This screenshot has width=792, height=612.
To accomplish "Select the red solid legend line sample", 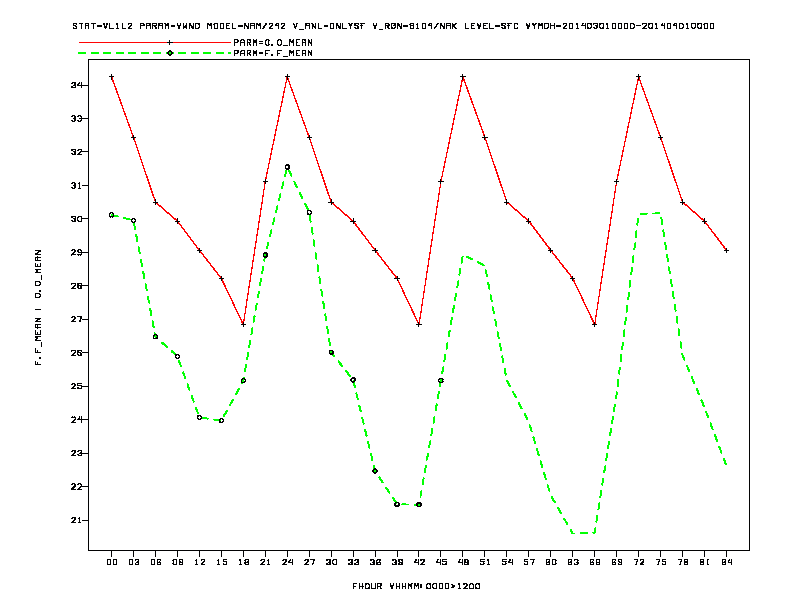I will coord(155,43).
